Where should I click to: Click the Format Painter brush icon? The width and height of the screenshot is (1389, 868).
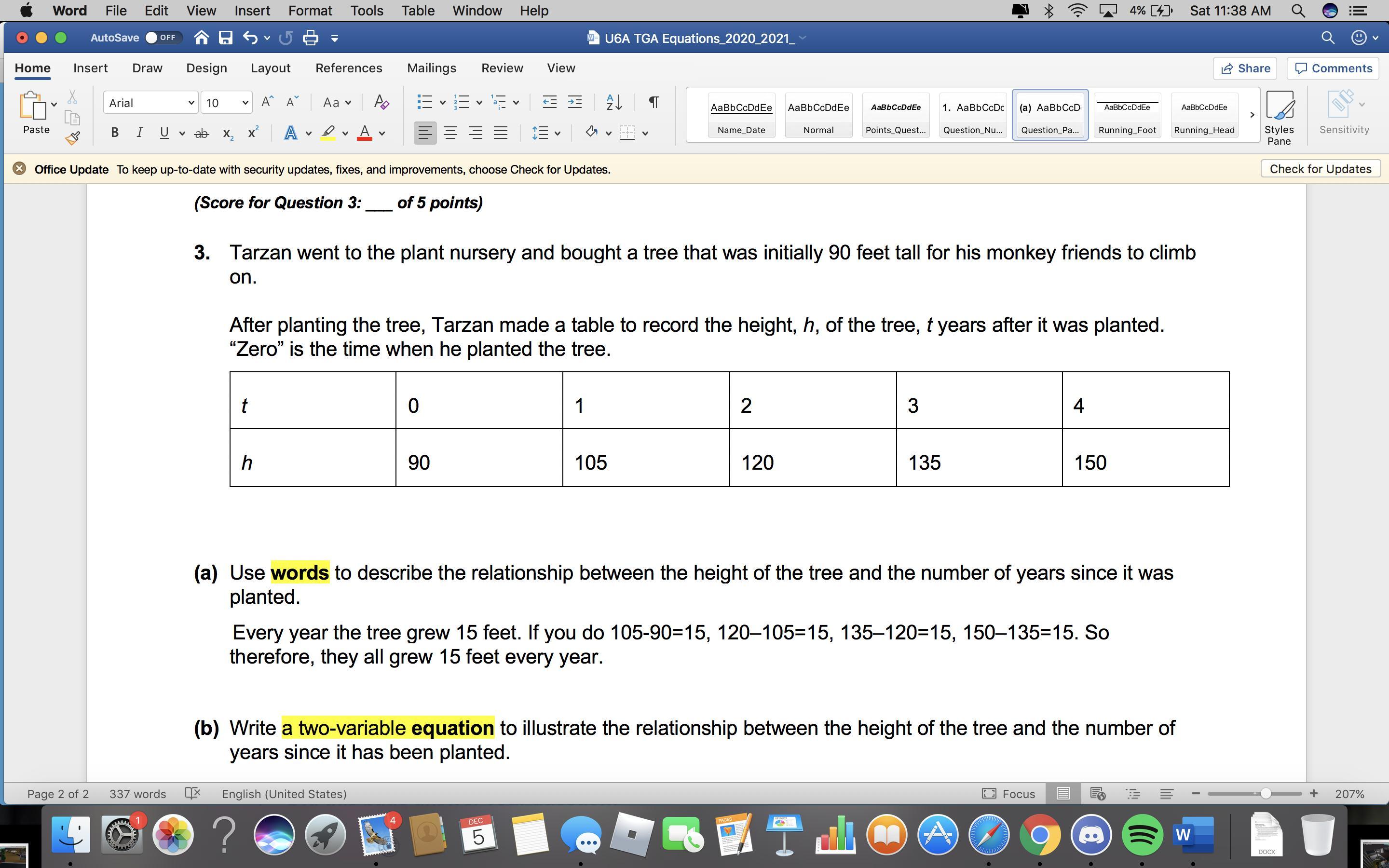[x=72, y=138]
